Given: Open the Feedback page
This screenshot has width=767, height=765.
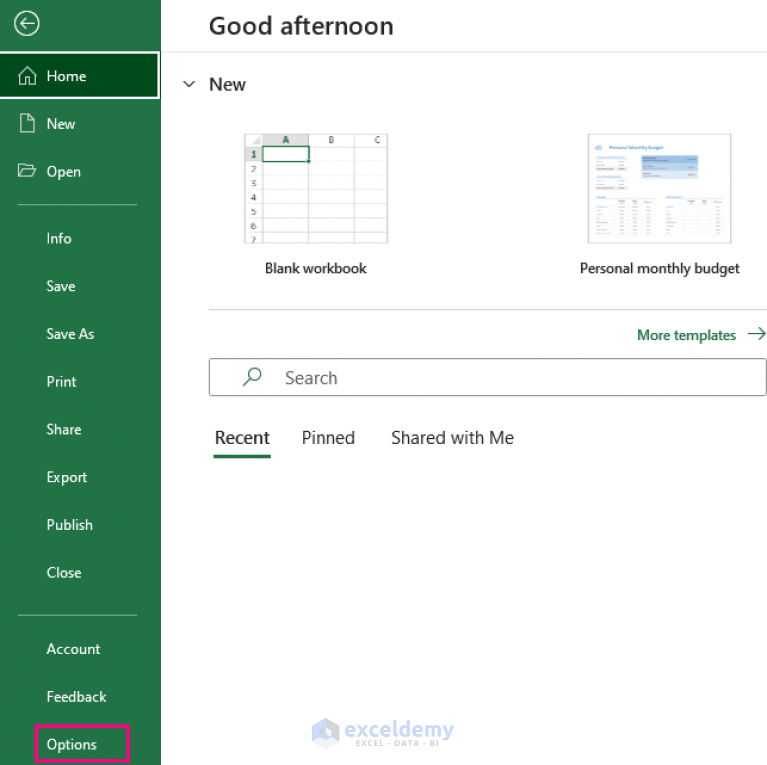Looking at the screenshot, I should (x=76, y=697).
